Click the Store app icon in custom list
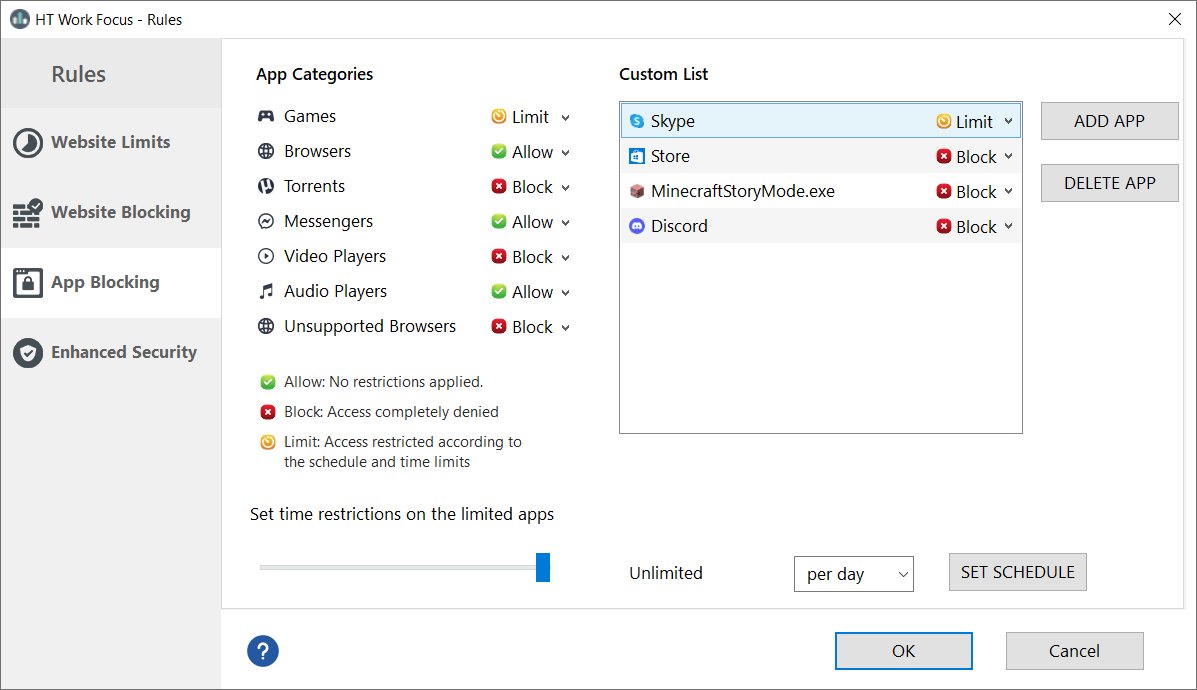 click(x=637, y=156)
